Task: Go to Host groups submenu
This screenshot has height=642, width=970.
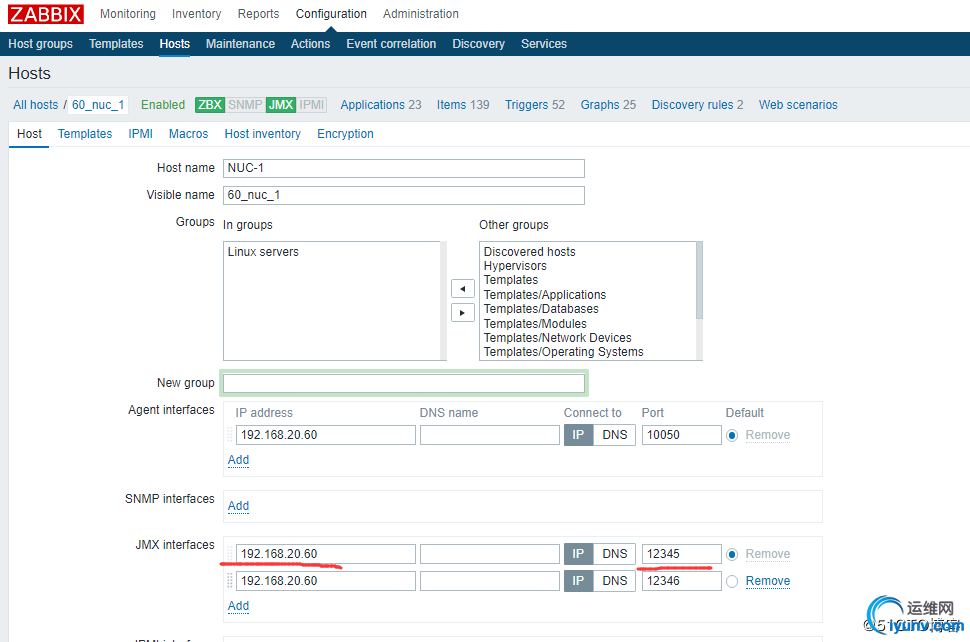Action: [x=40, y=44]
